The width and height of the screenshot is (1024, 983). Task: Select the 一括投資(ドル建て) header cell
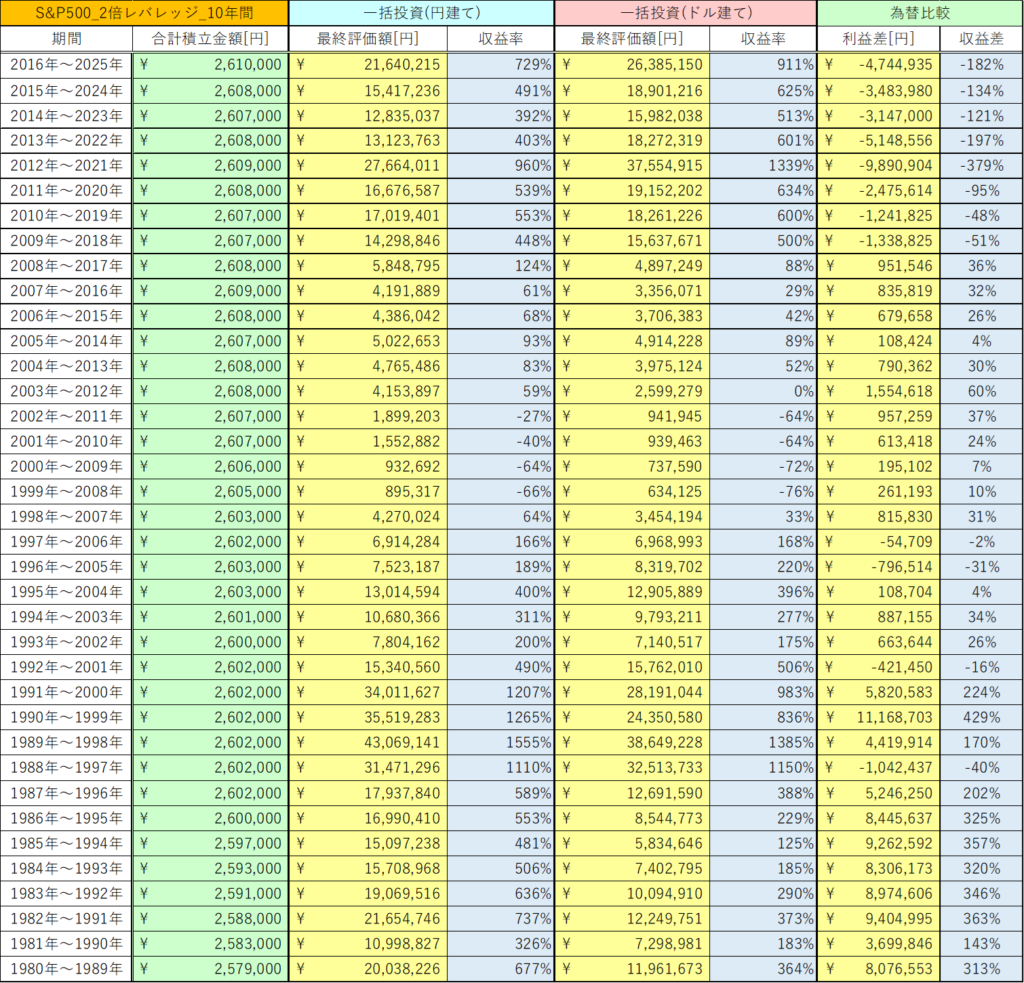(x=685, y=13)
